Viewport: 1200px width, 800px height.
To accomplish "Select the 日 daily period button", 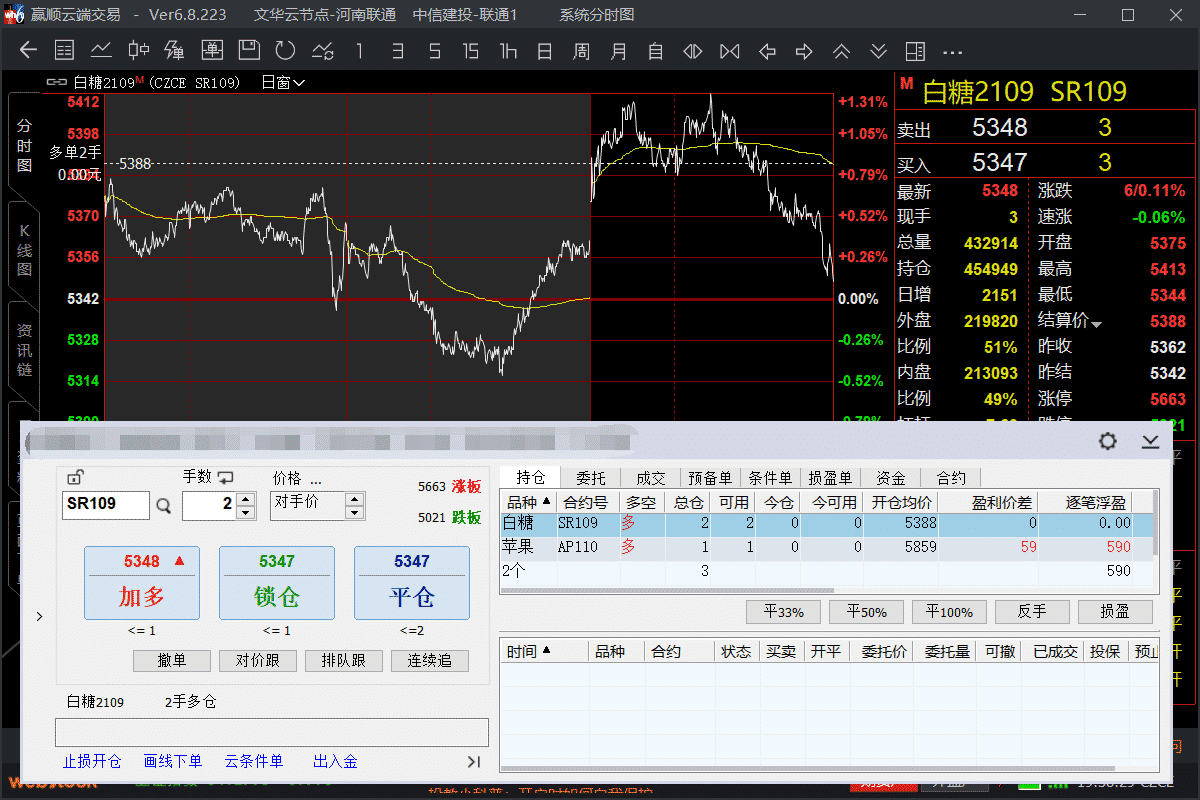I will click(x=545, y=51).
